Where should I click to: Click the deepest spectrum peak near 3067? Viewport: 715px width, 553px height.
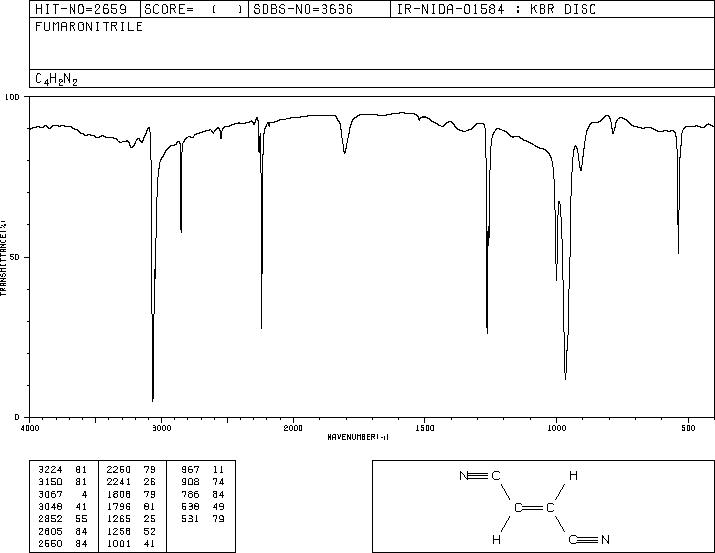[153, 399]
